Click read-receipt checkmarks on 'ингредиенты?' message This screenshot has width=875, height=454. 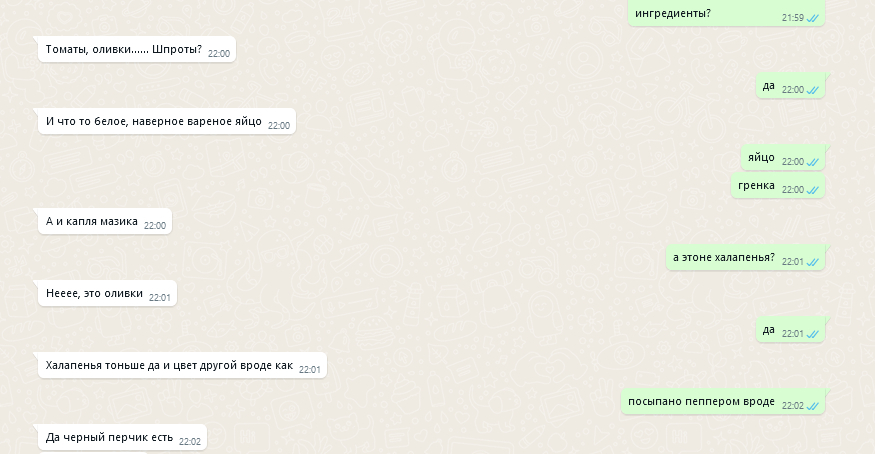pos(813,18)
